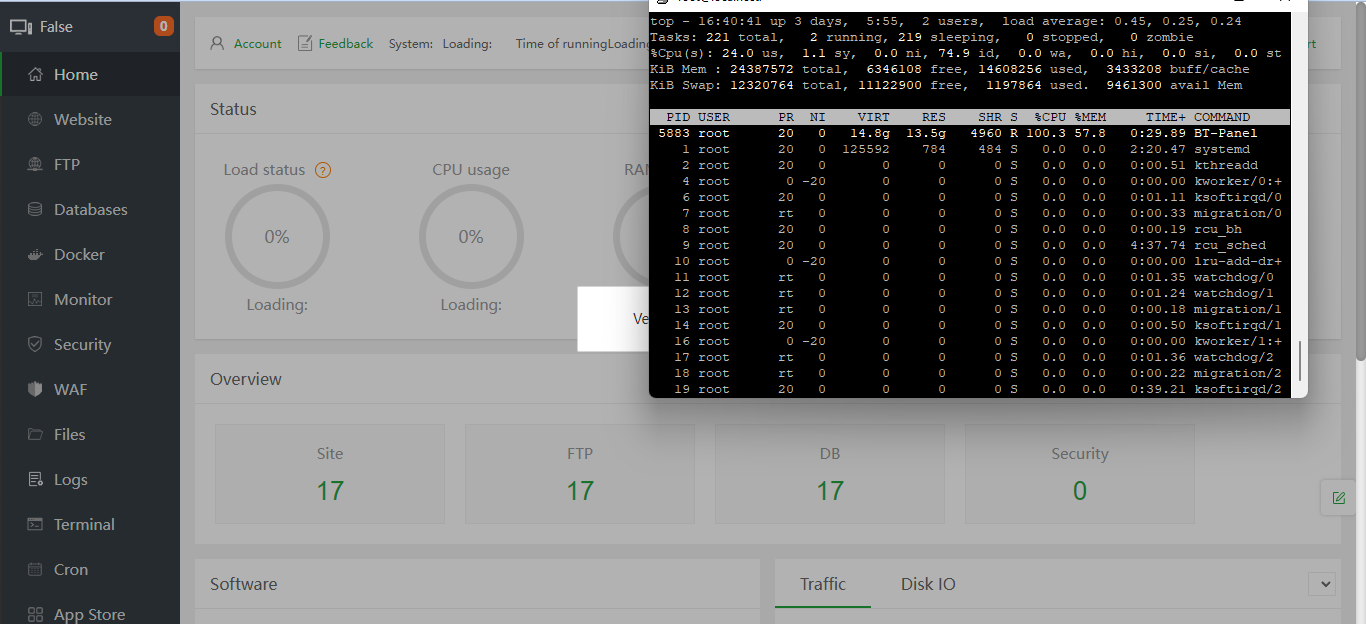Click the CPU usage circular gauge

coord(471,237)
